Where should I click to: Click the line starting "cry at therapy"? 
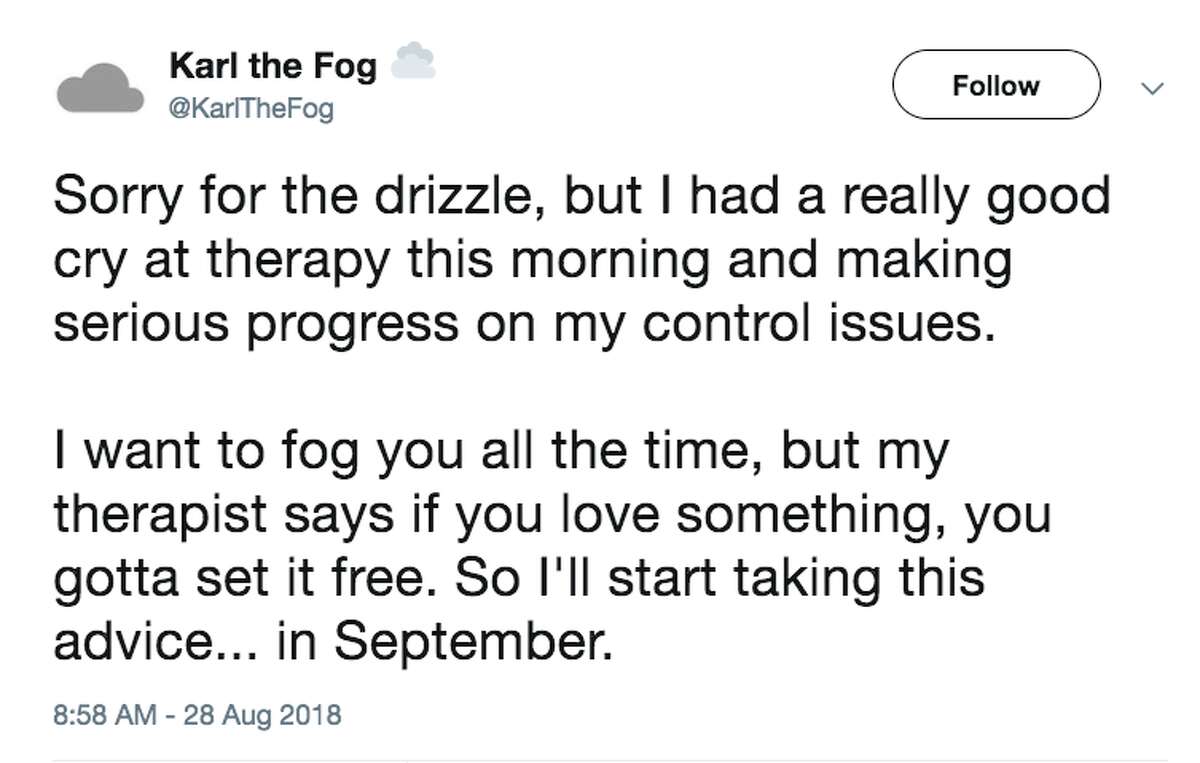(x=530, y=261)
